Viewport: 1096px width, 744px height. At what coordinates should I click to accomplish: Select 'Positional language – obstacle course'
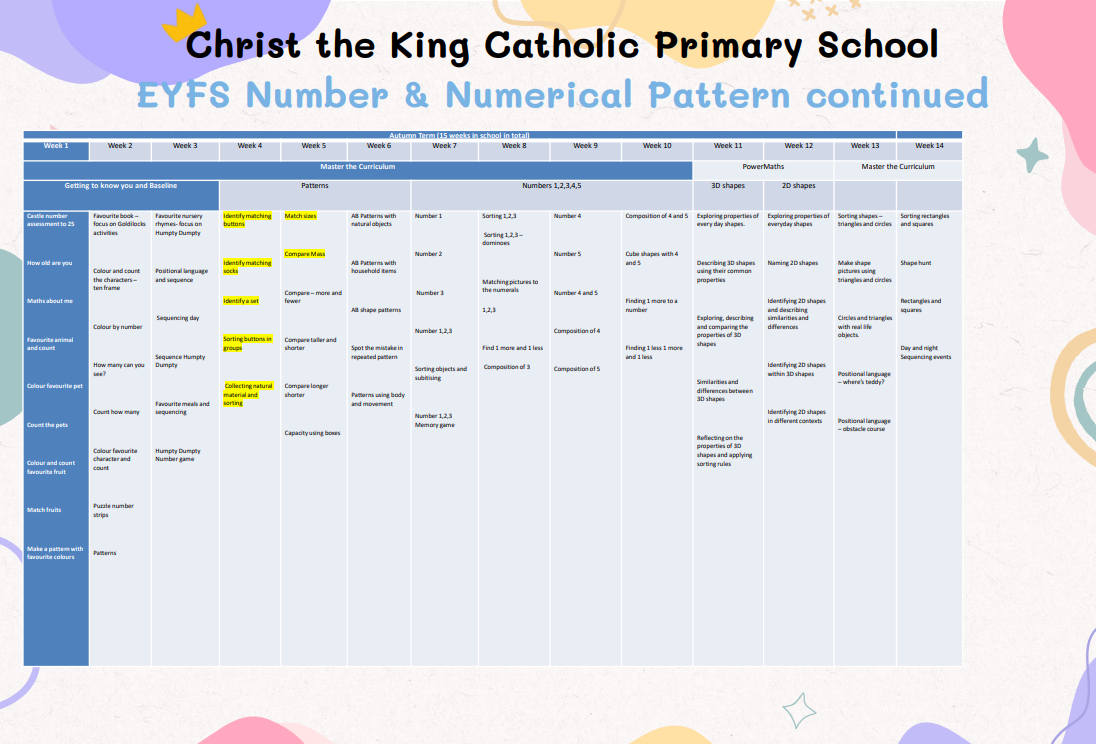pyautogui.click(x=864, y=425)
